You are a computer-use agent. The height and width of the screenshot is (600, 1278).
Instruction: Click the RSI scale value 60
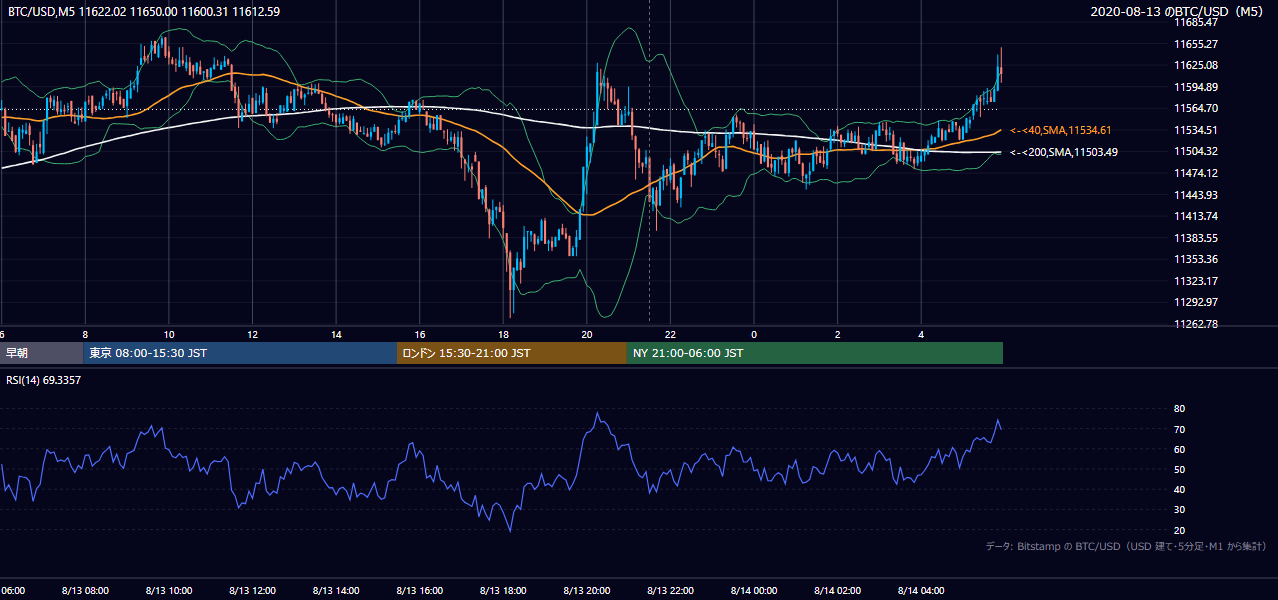1179,449
